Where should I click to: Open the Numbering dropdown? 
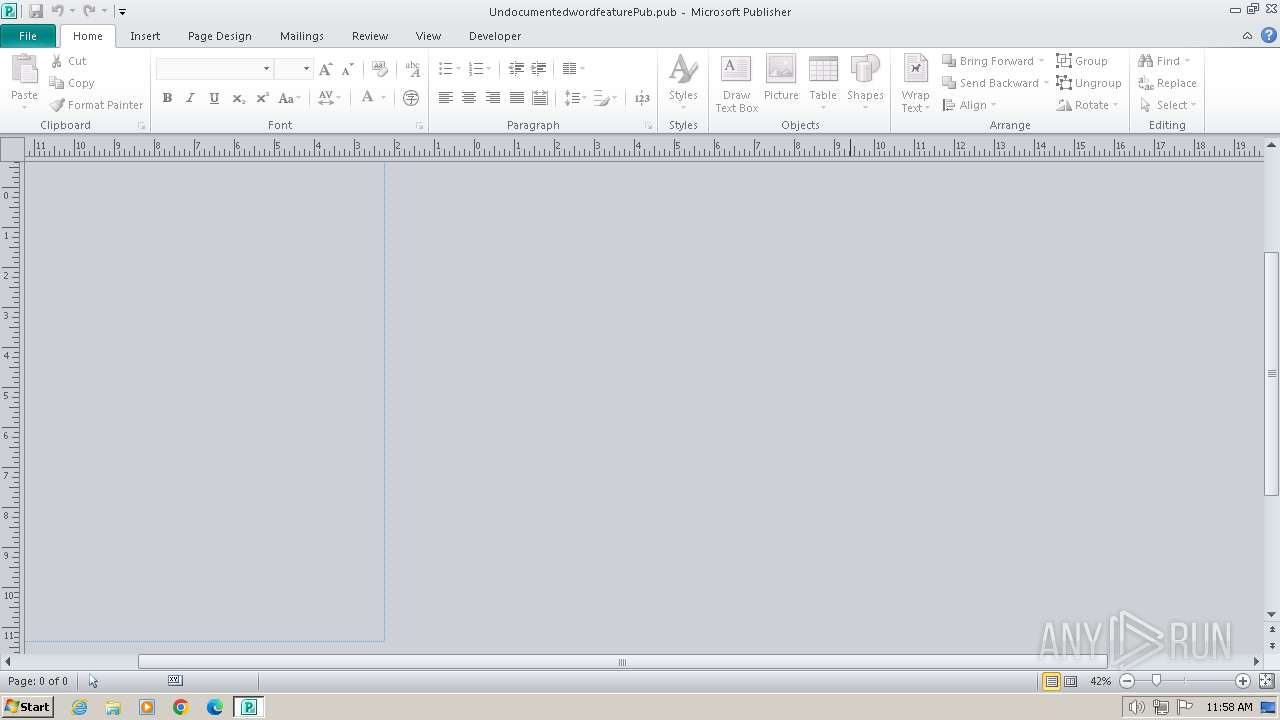[480, 69]
